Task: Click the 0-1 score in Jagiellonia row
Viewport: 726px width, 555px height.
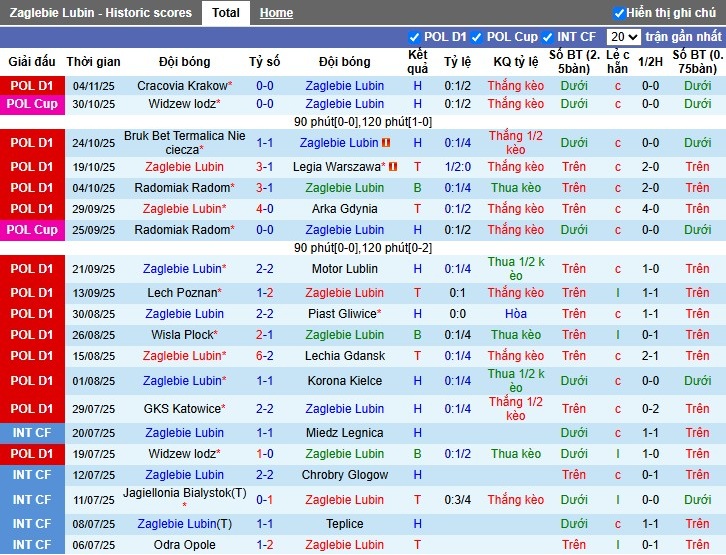Action: pos(264,499)
